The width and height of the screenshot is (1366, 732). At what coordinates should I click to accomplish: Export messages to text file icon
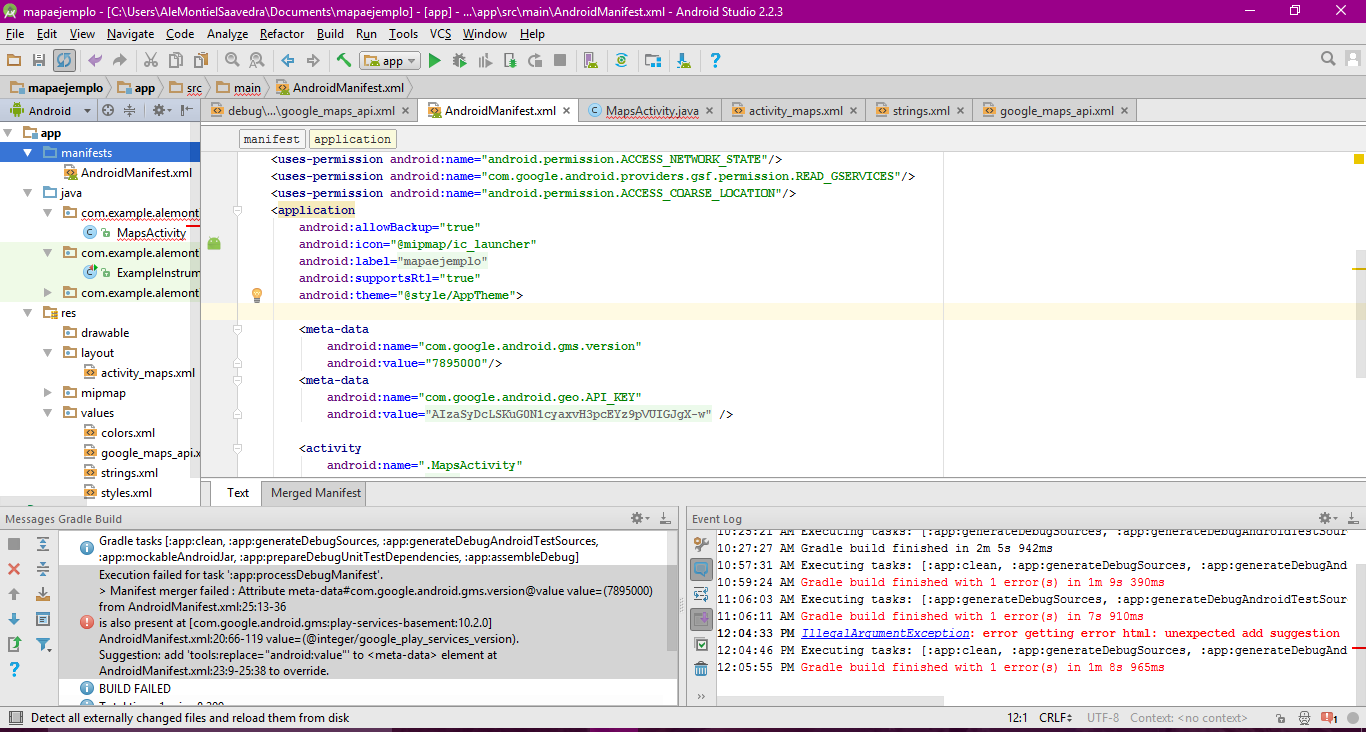[x=14, y=644]
